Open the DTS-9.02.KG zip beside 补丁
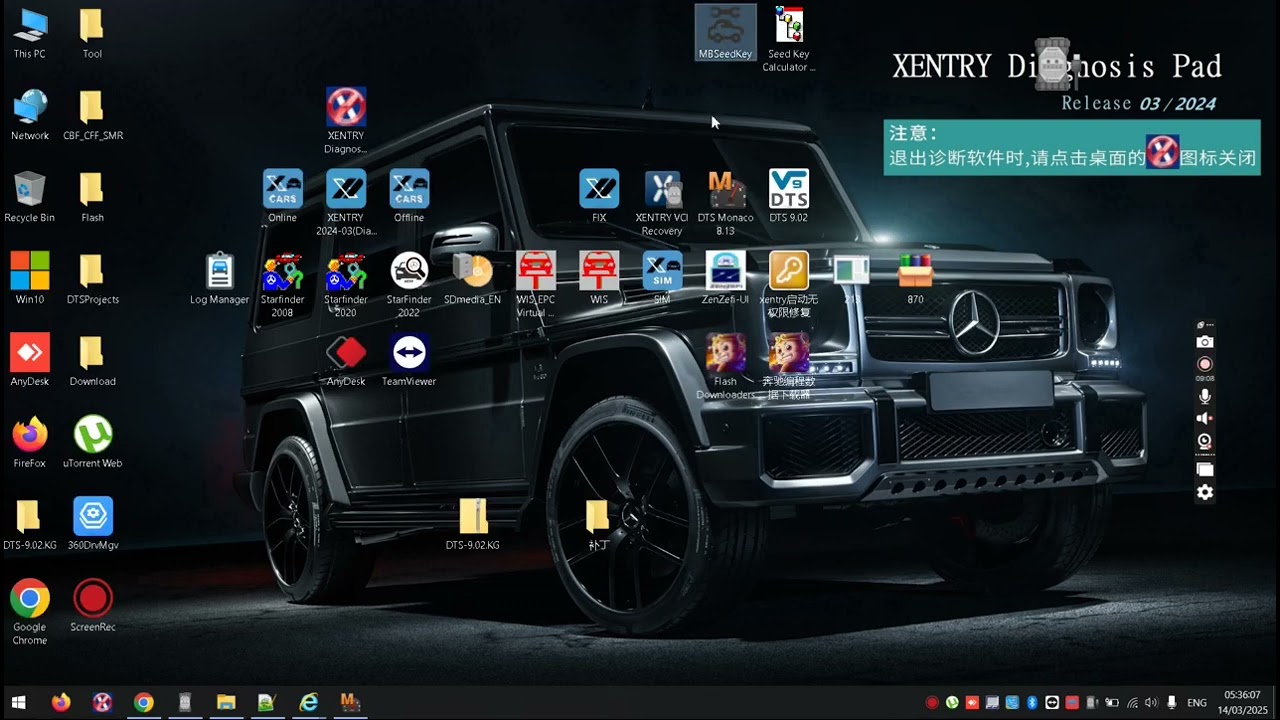The height and width of the screenshot is (720, 1280). click(473, 524)
